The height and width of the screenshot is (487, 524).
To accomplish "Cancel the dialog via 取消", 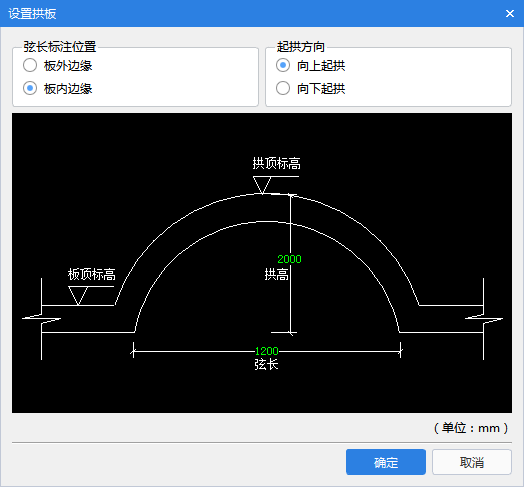I will (472, 462).
